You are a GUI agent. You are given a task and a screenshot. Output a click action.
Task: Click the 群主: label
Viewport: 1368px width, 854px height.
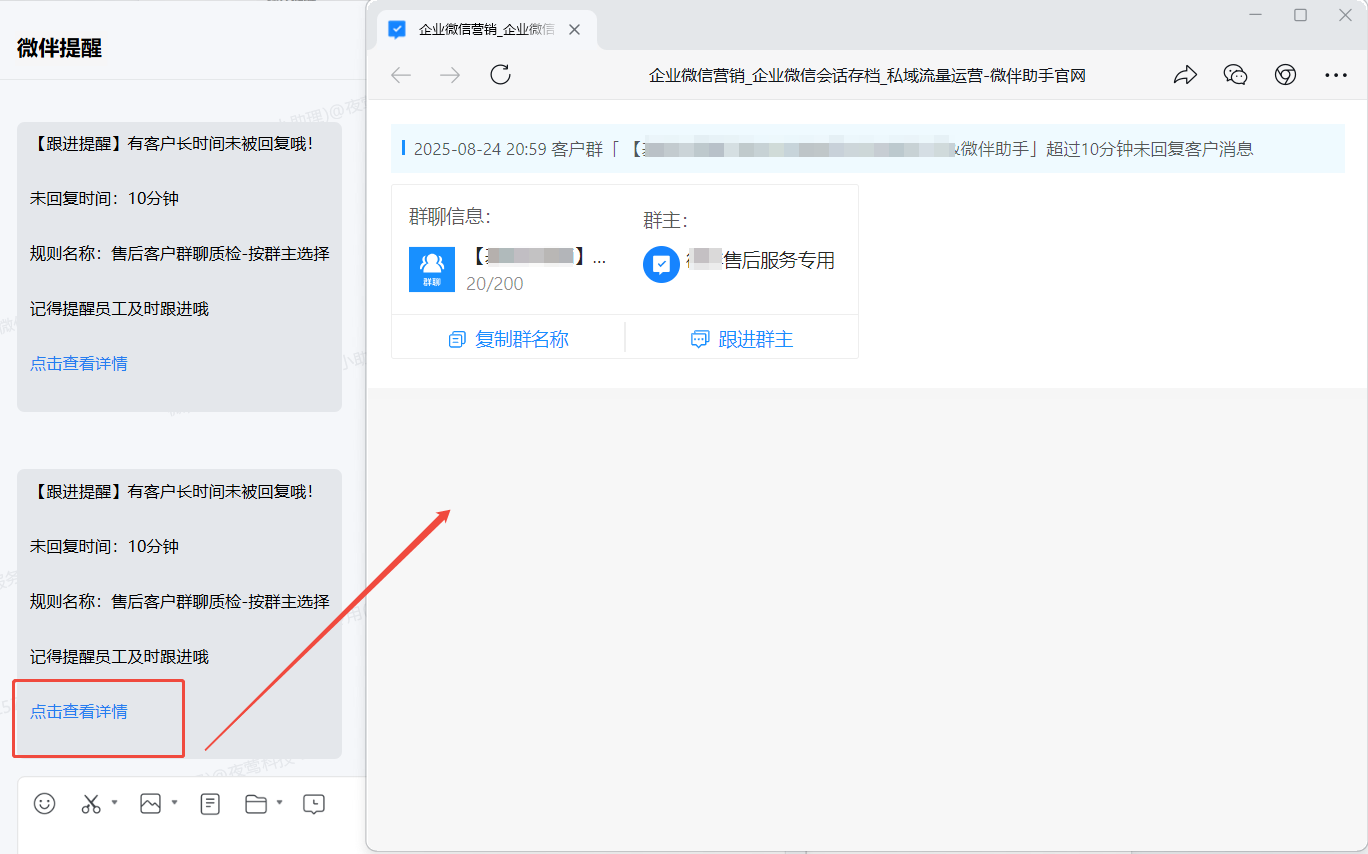[x=665, y=221]
